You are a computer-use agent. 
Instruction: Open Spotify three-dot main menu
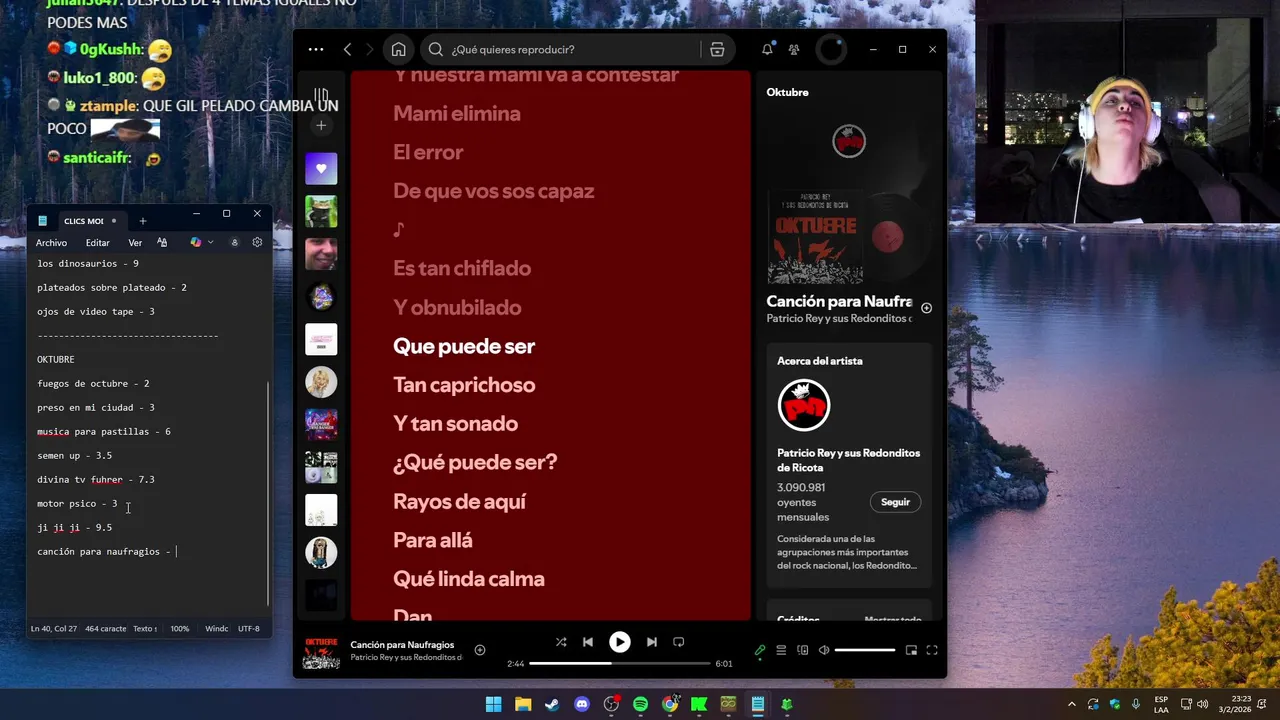pyautogui.click(x=316, y=49)
